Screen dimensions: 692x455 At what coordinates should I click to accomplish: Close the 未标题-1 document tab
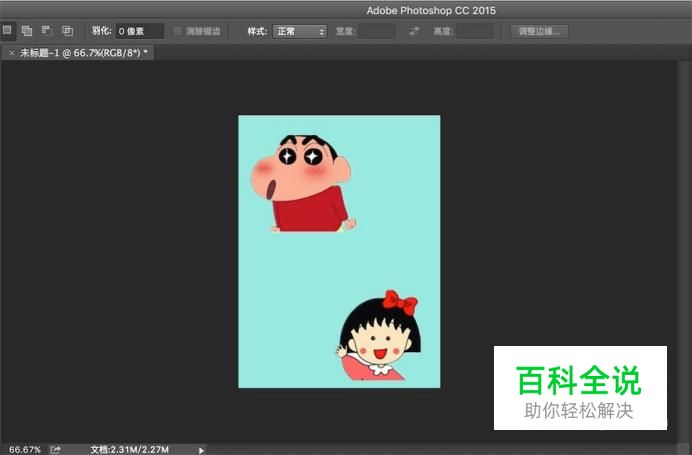[x=11, y=53]
